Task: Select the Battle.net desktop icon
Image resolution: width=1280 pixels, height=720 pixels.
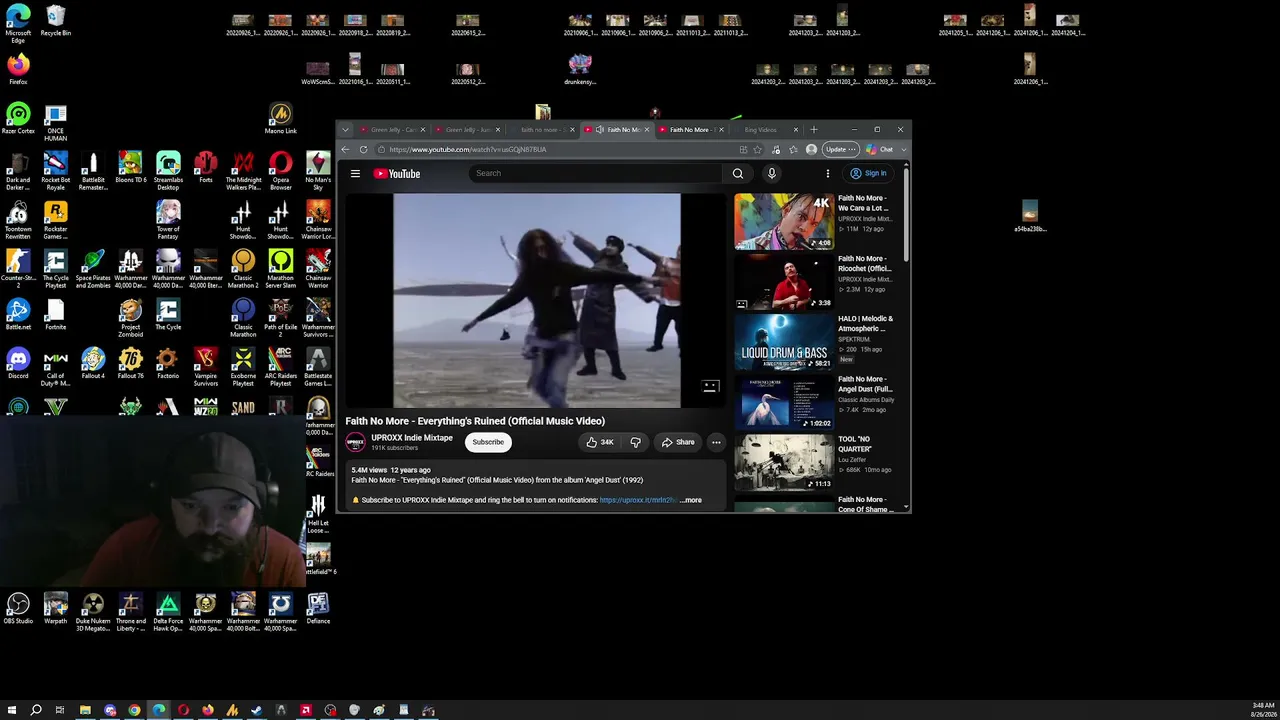Action: (18, 315)
